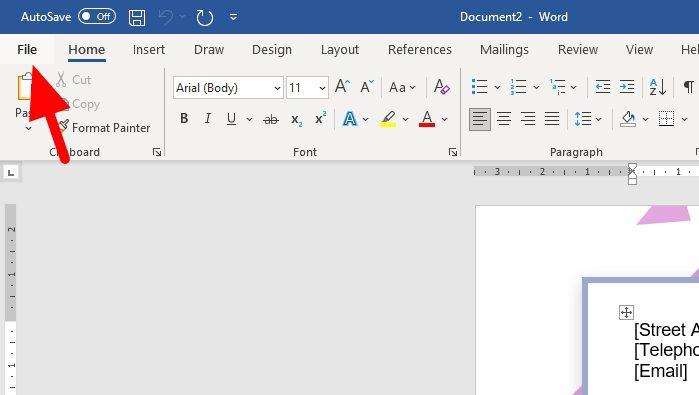Screen dimensions: 699x395
Task: Toggle the AutoSave switch
Action: (x=97, y=17)
